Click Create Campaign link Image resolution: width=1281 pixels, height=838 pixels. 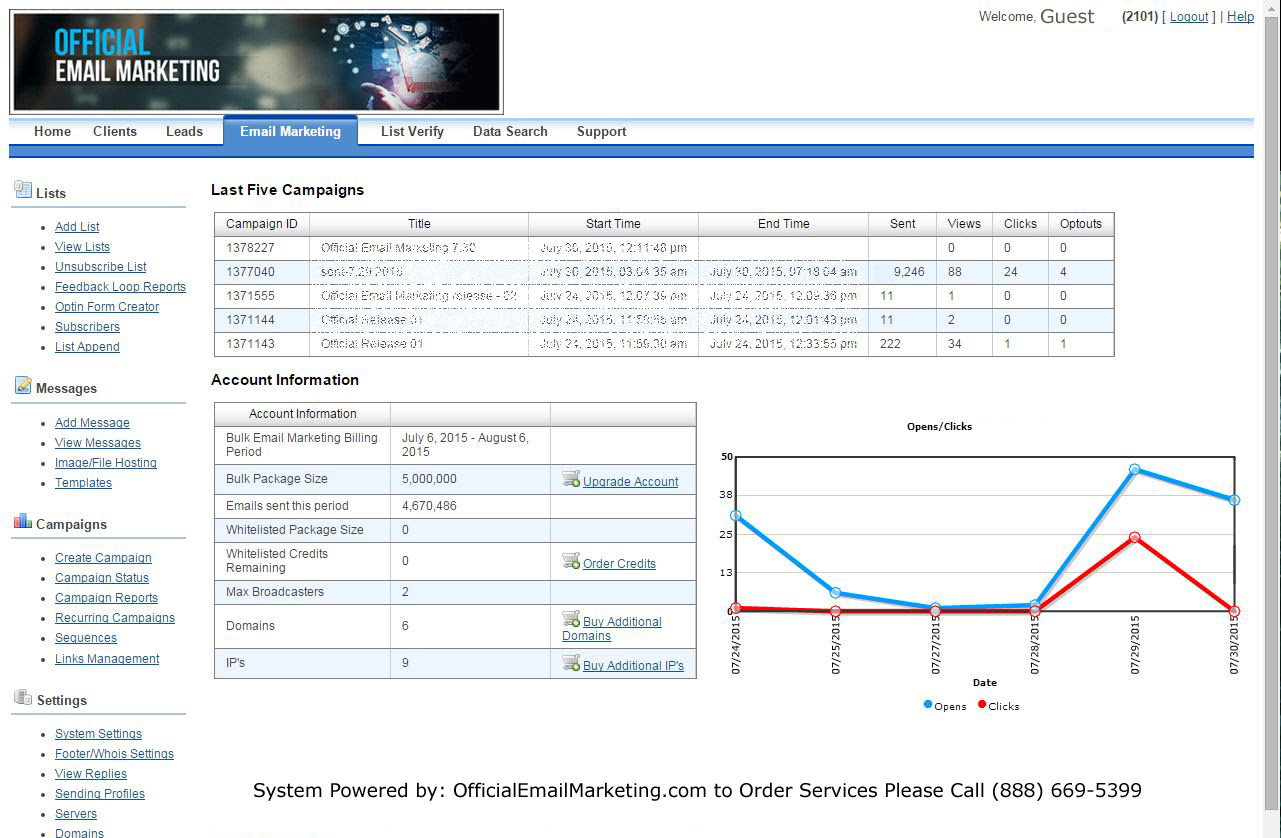coord(103,558)
